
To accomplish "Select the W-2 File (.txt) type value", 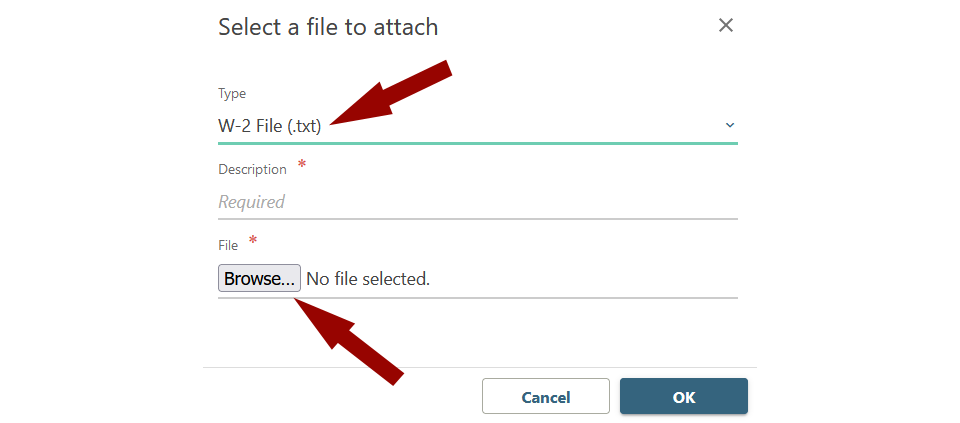I will click(270, 126).
